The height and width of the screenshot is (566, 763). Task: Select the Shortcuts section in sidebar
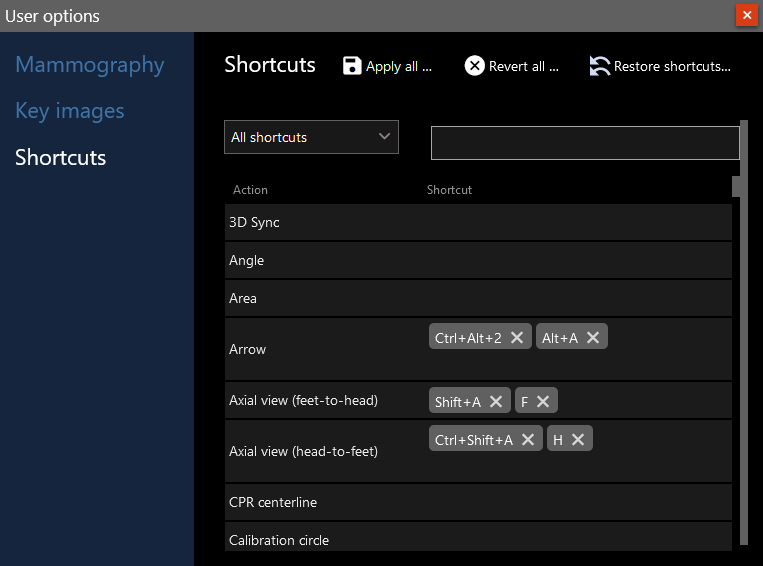pos(61,158)
